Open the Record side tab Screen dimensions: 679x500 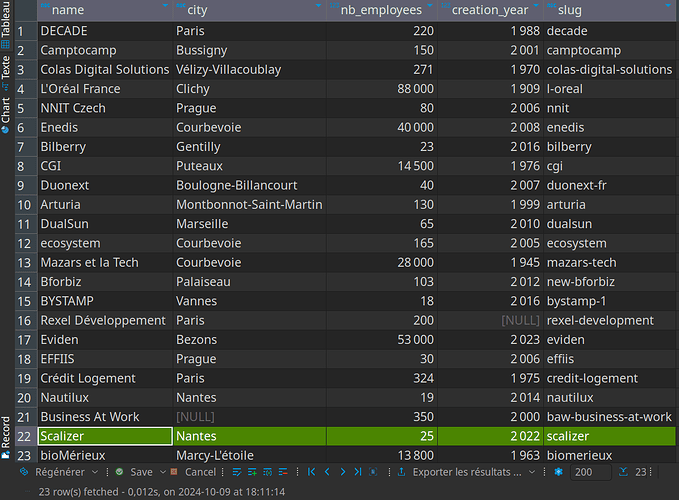click(x=6, y=437)
